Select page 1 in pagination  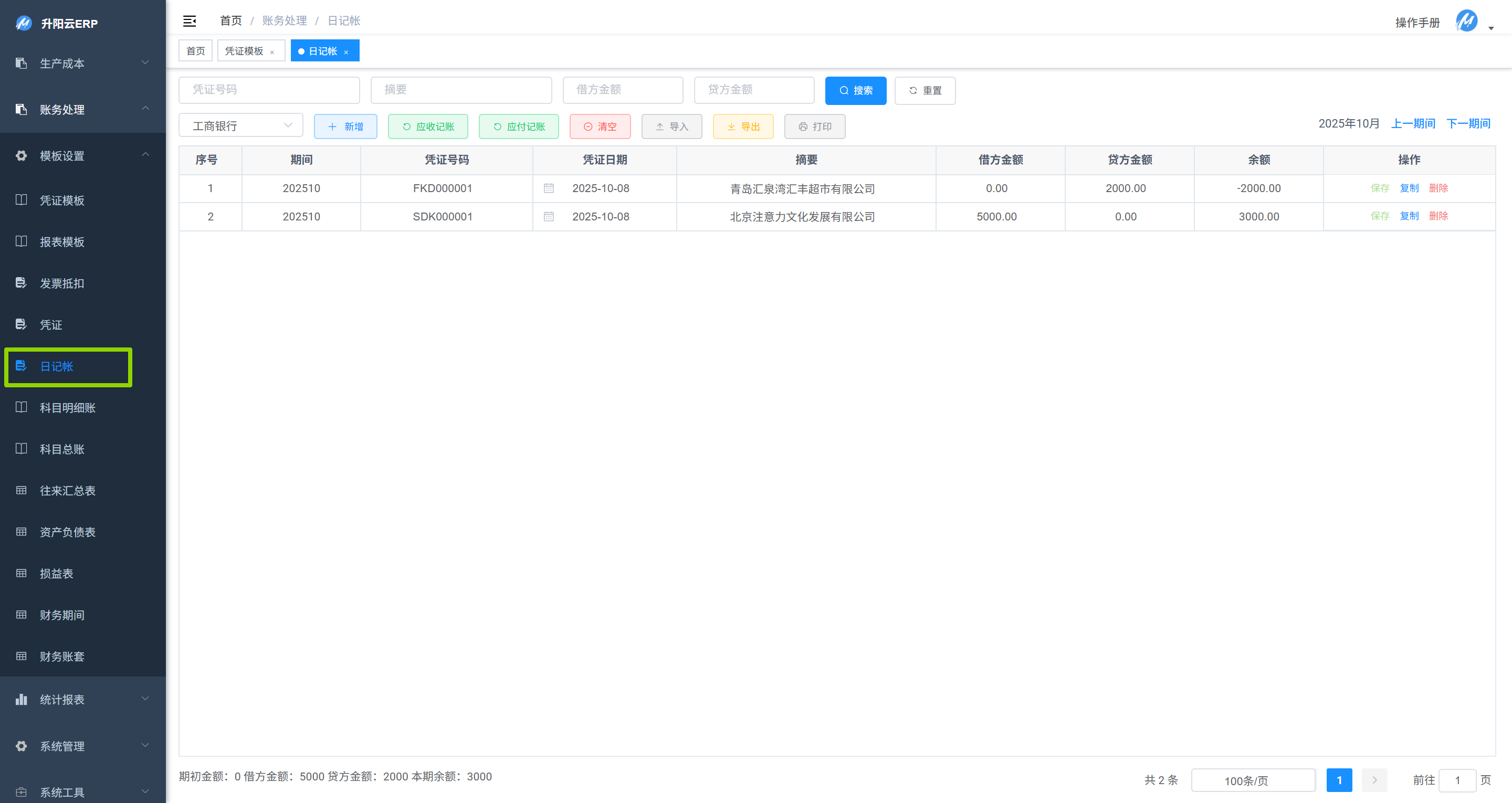coord(1339,780)
